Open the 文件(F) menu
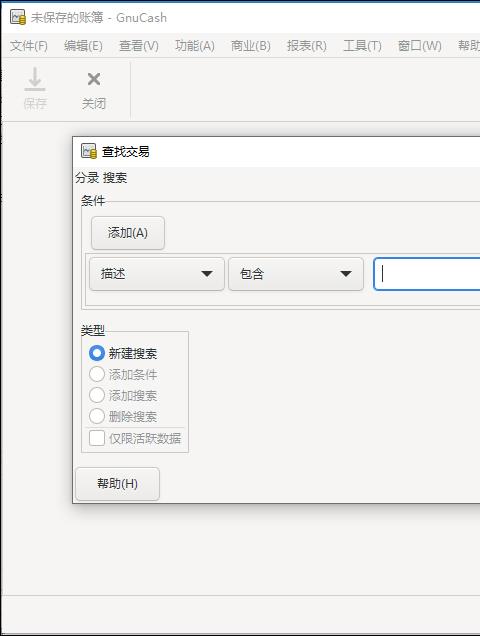 pos(29,45)
